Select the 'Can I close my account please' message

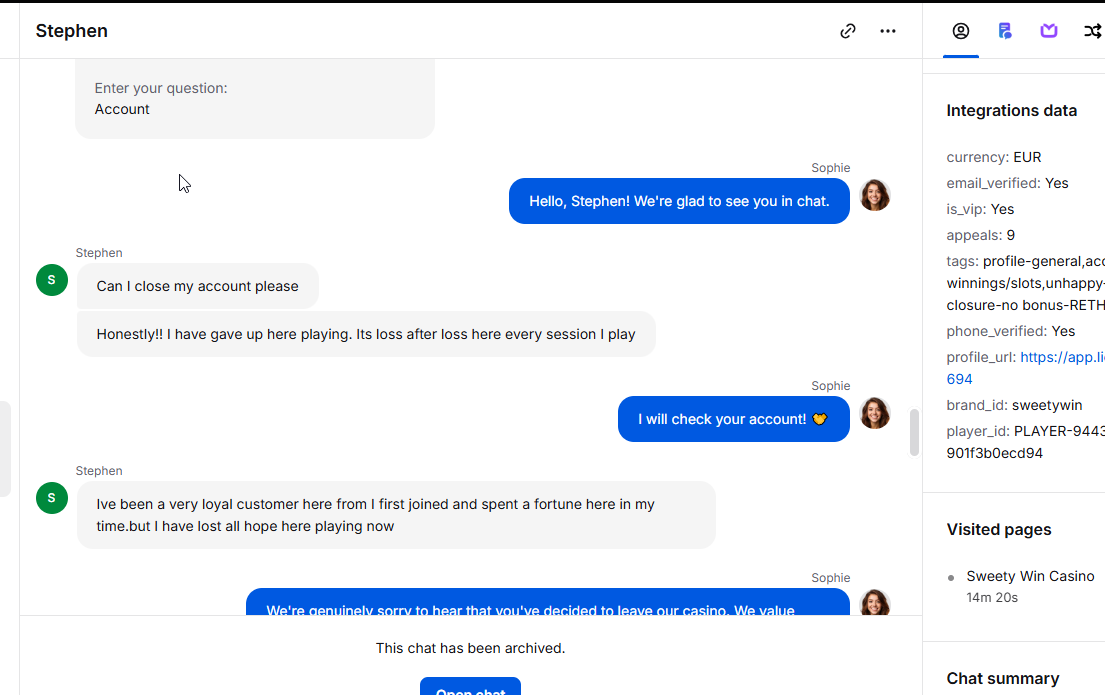coord(197,286)
